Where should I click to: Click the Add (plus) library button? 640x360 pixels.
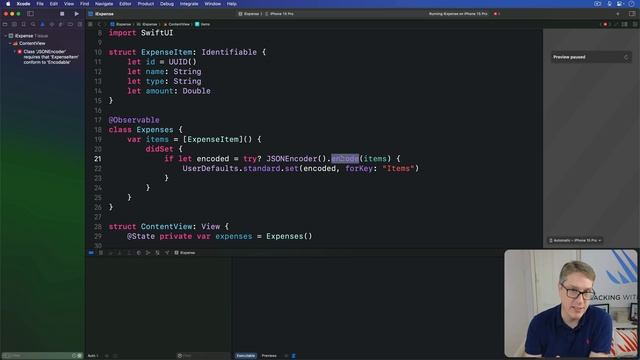[618, 14]
